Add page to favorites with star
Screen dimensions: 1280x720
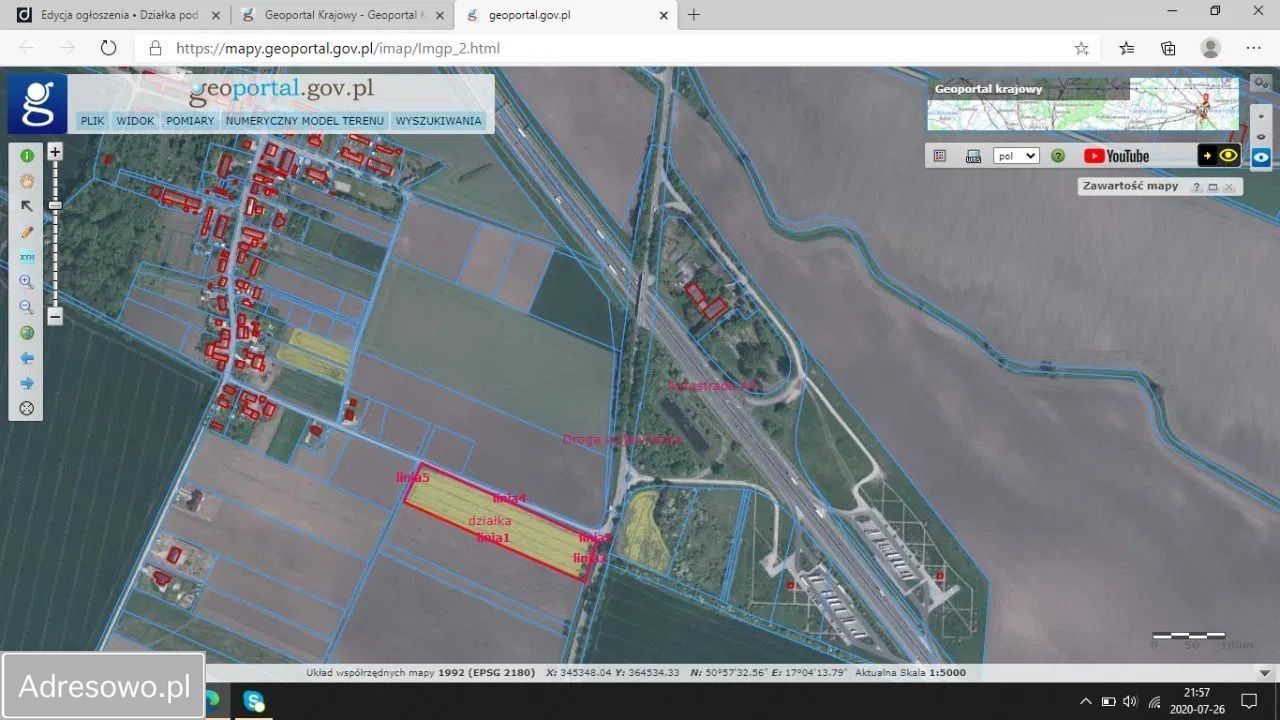pyautogui.click(x=1081, y=48)
